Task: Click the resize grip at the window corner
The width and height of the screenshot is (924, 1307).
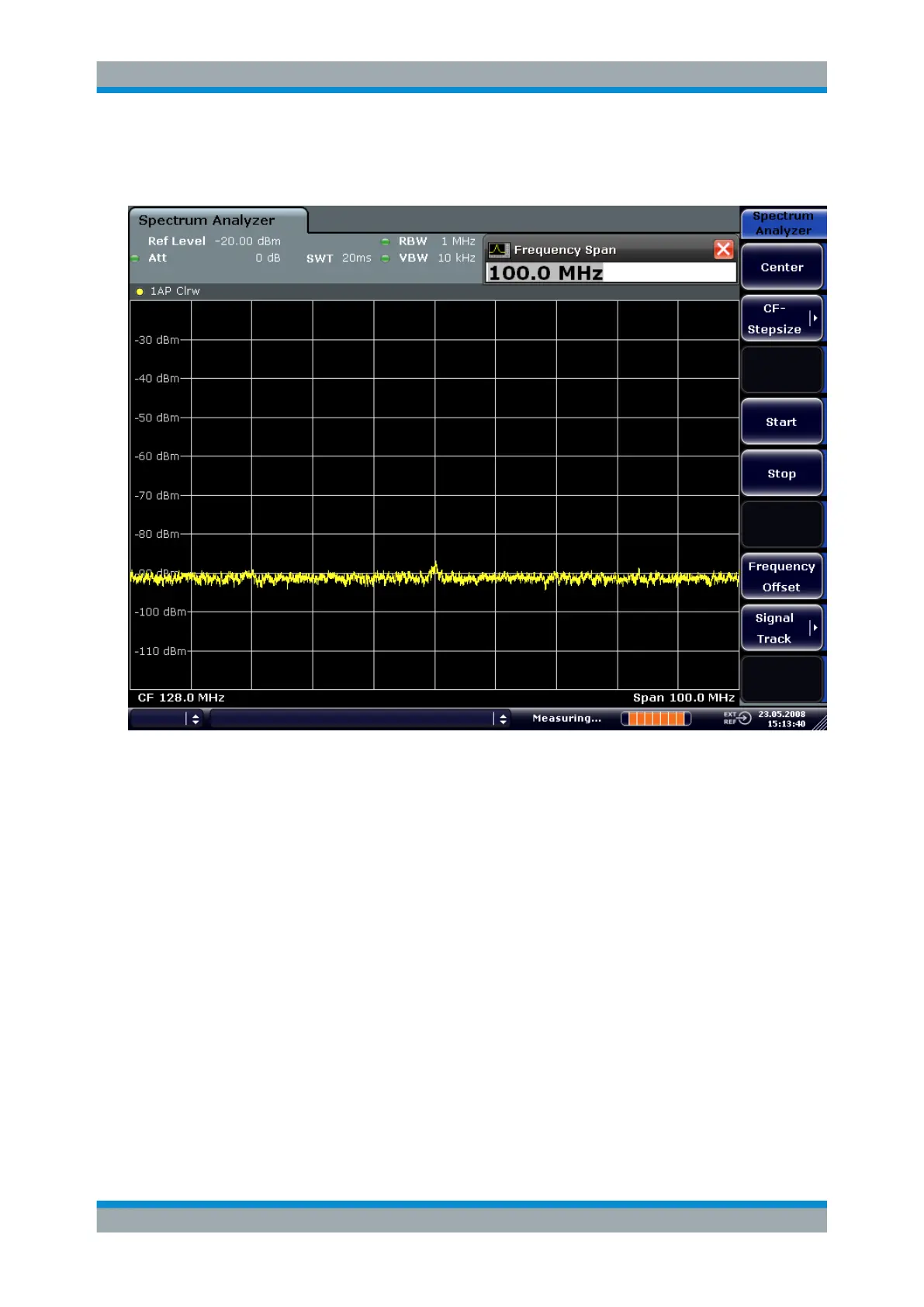Action: [x=819, y=723]
